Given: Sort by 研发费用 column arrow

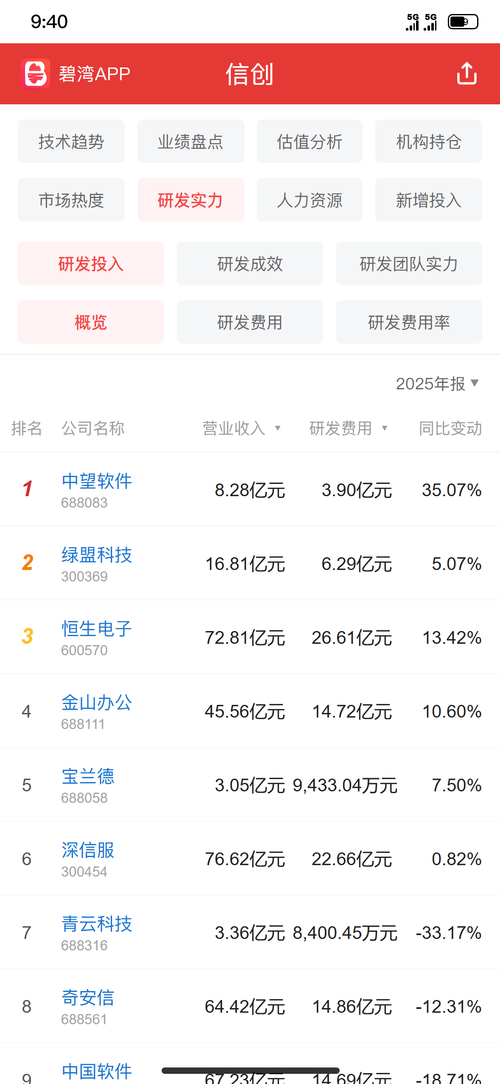Looking at the screenshot, I should tap(385, 428).
